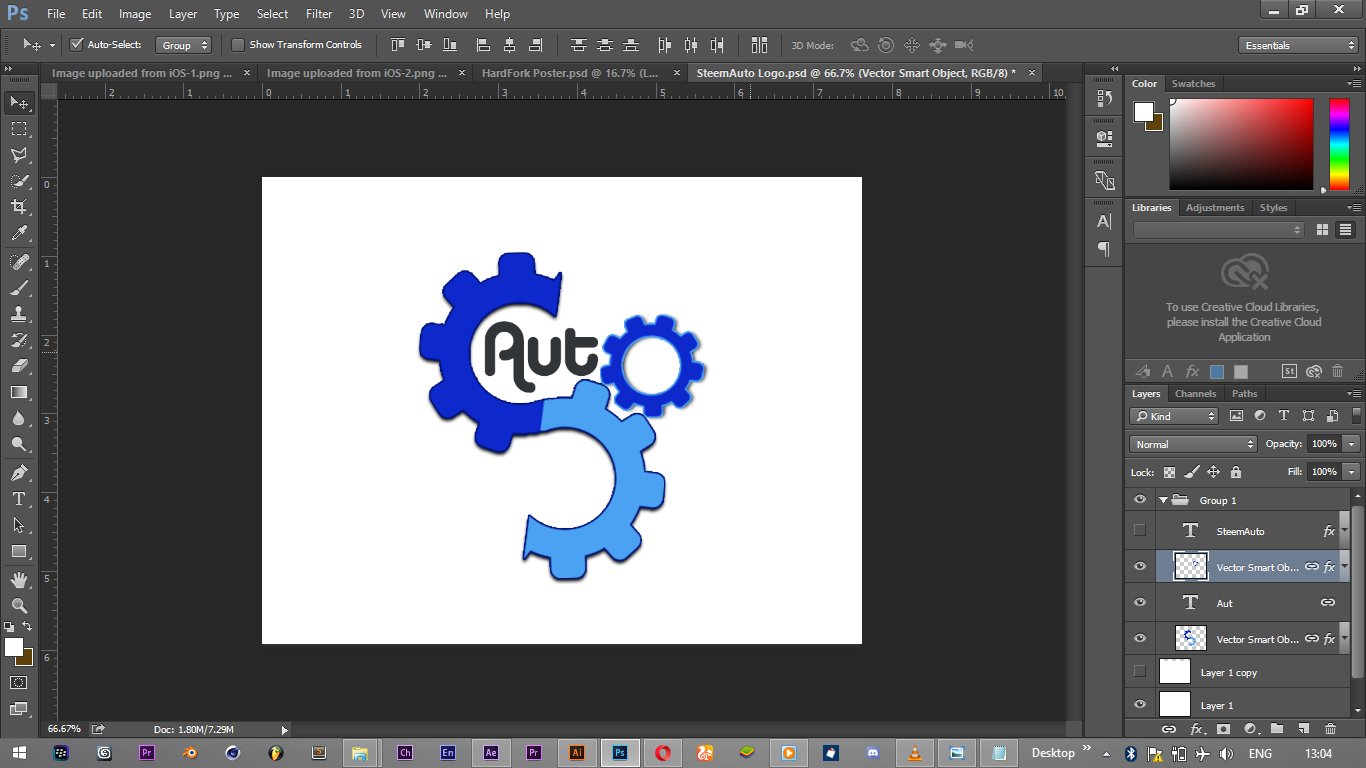The image size is (1366, 768).
Task: Swap foreground and background colors in toolbox
Action: point(29,627)
